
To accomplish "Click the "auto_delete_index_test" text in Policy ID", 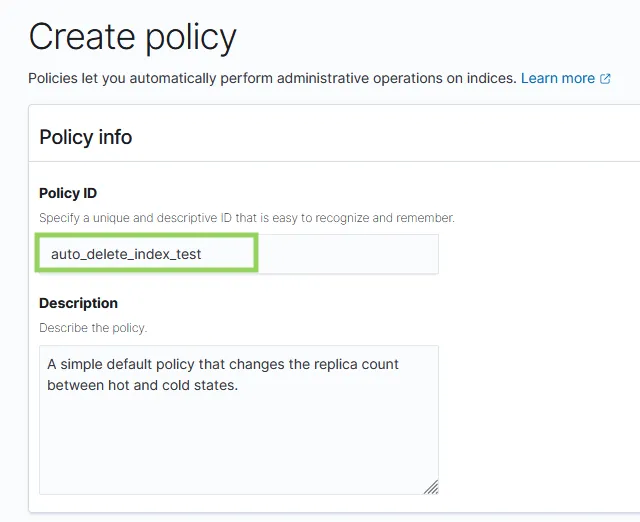I will (126, 254).
